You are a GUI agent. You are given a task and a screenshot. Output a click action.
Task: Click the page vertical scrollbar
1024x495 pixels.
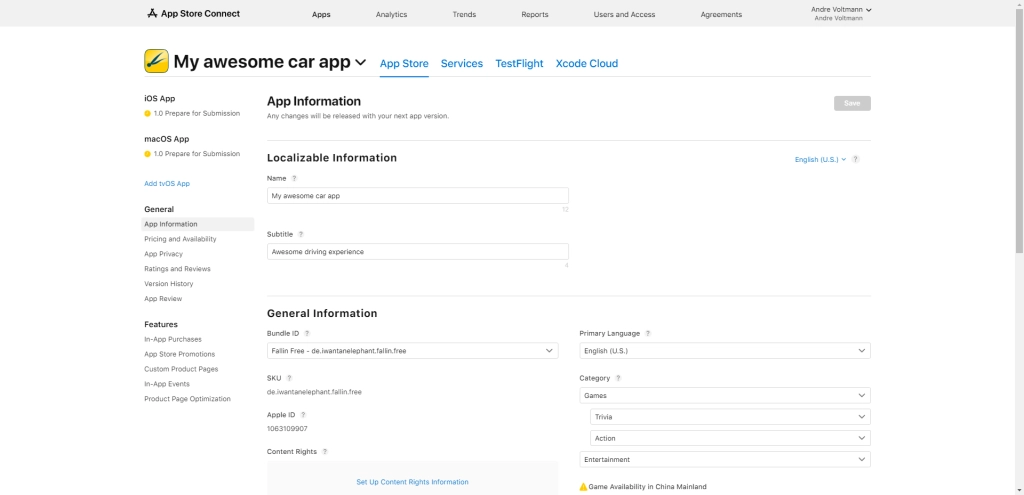[1019, 131]
